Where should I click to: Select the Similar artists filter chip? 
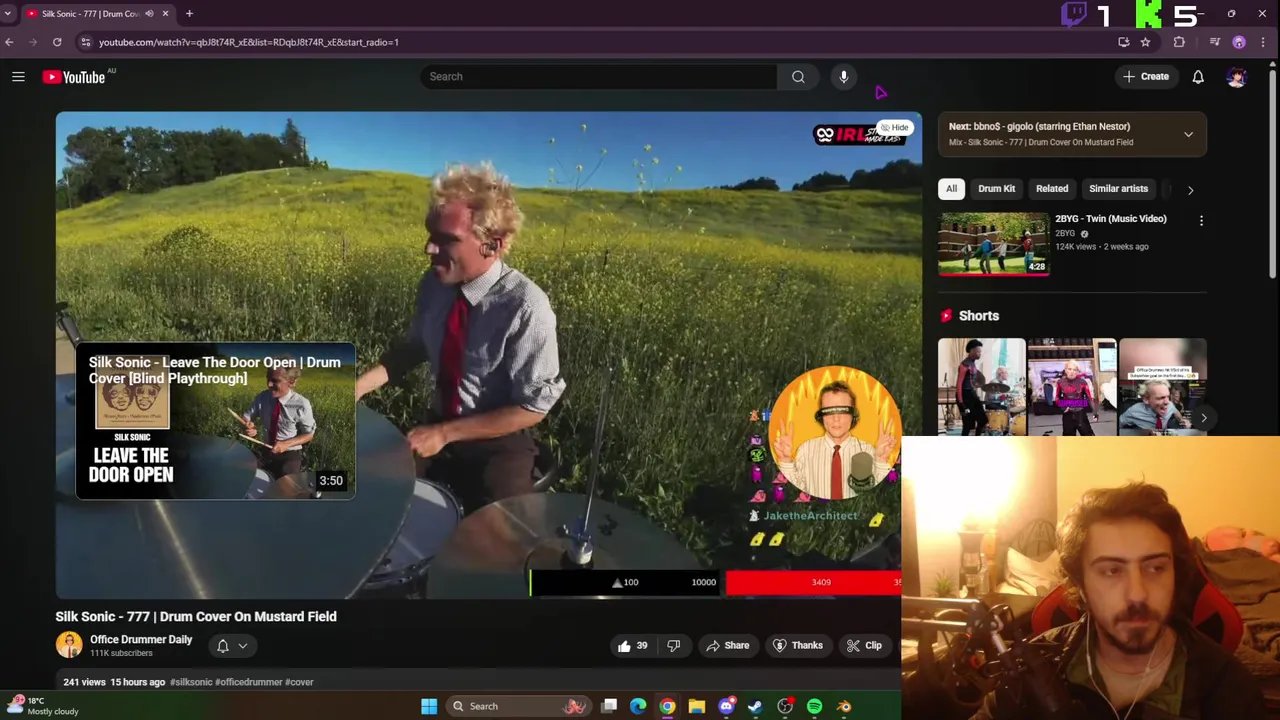(1118, 188)
